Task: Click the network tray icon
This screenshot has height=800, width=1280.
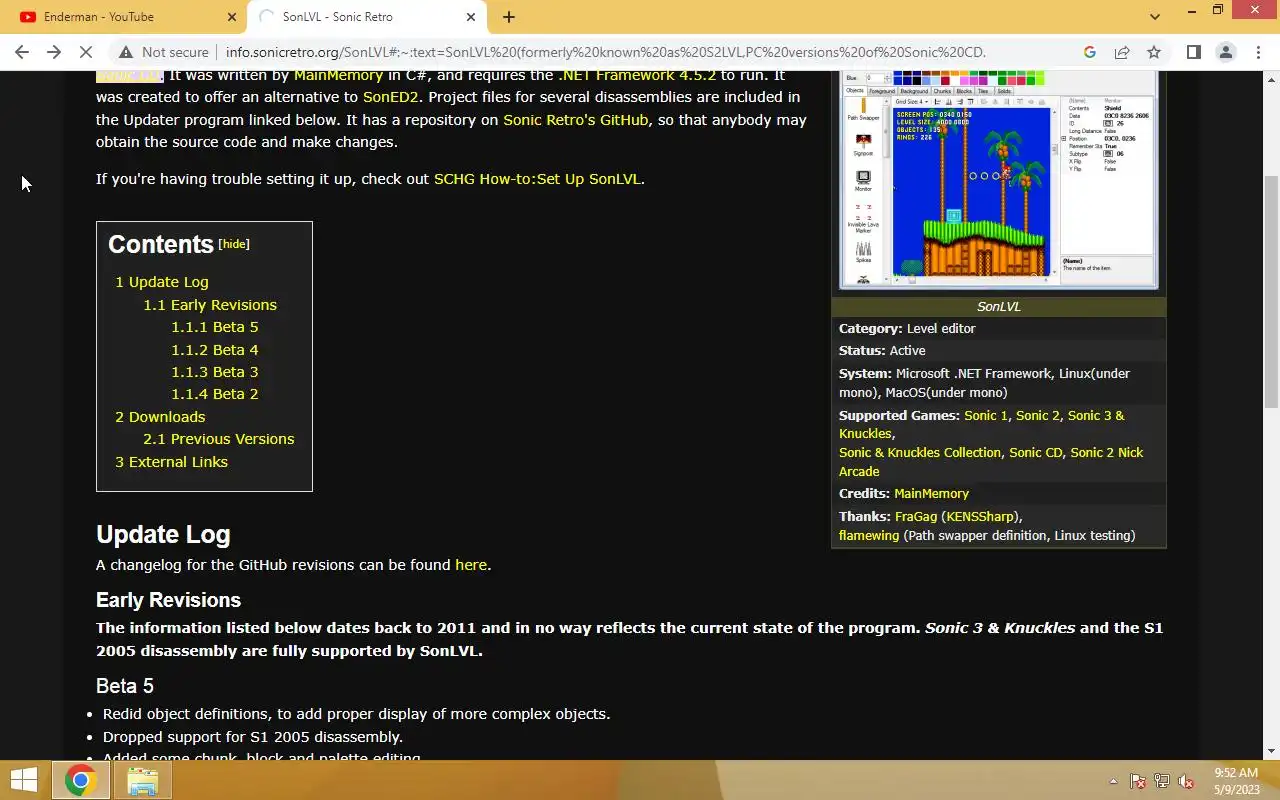Action: [x=1162, y=781]
